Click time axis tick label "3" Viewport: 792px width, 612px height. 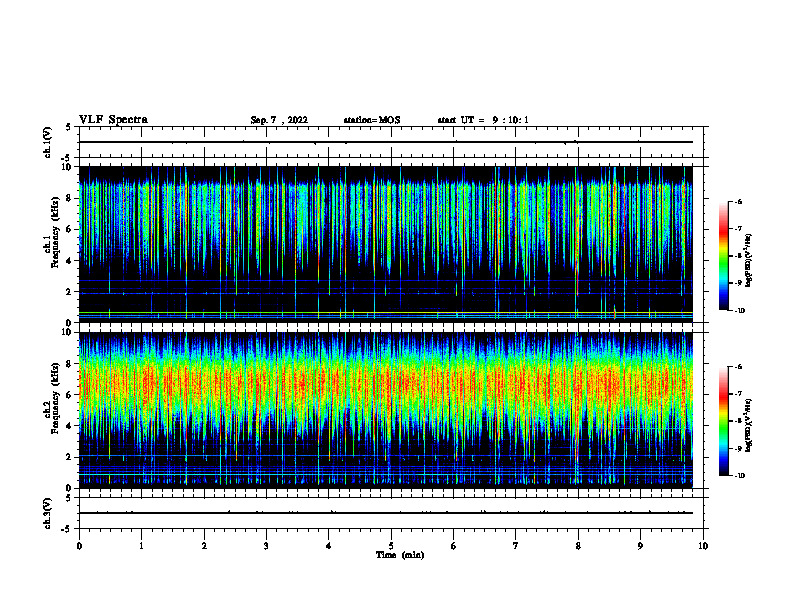[266, 546]
